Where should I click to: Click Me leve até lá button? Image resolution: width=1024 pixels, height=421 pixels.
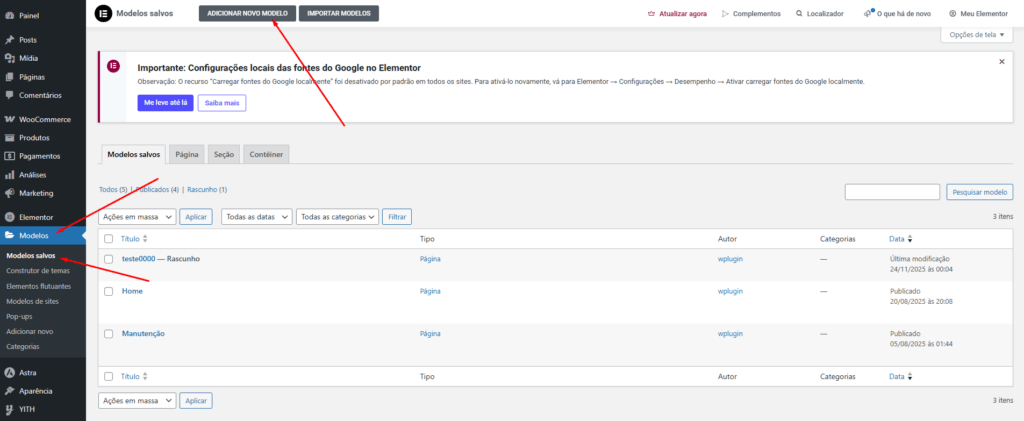tap(165, 103)
